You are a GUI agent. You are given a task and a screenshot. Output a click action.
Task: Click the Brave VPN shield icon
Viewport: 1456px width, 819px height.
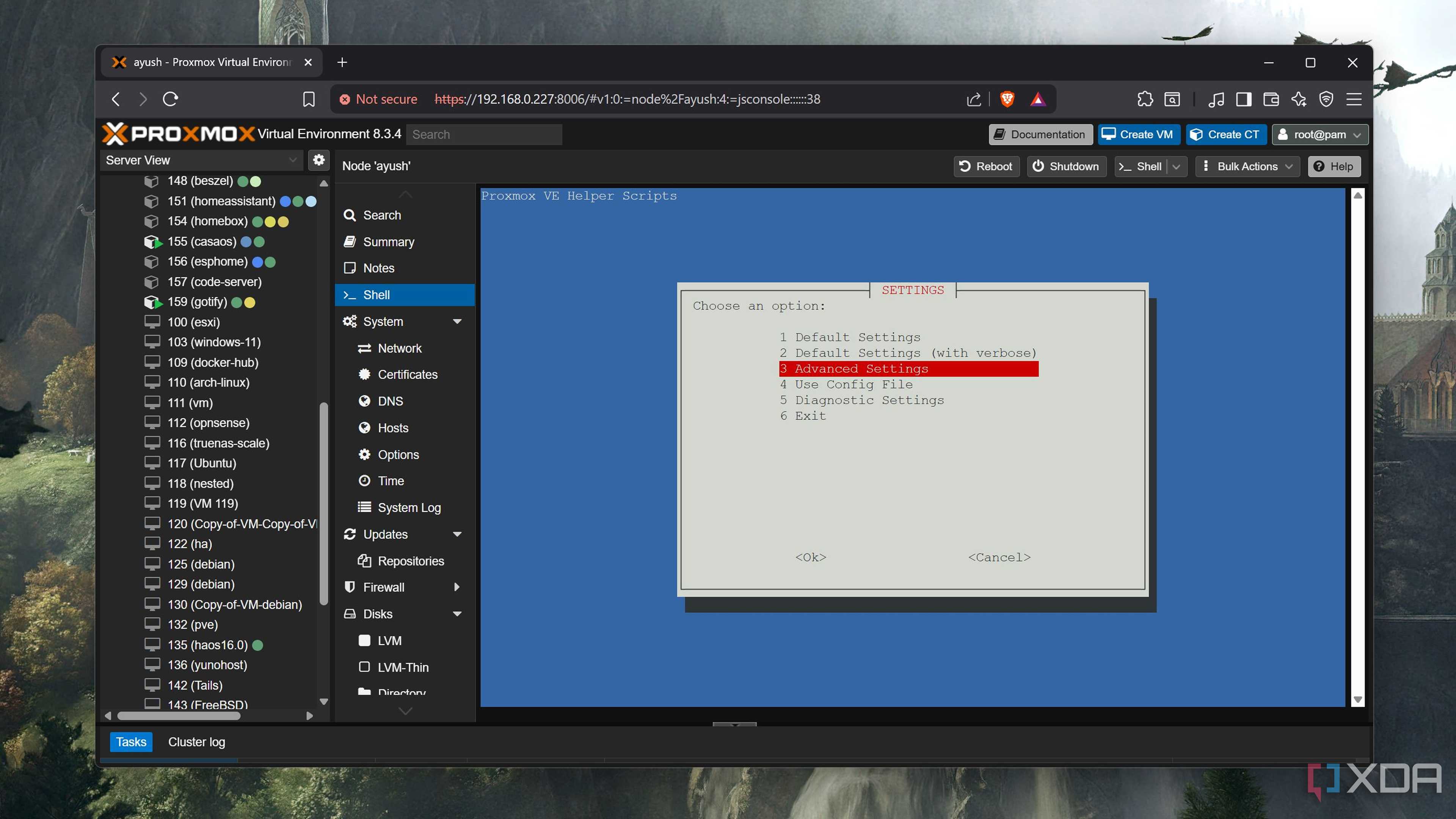[x=1326, y=99]
